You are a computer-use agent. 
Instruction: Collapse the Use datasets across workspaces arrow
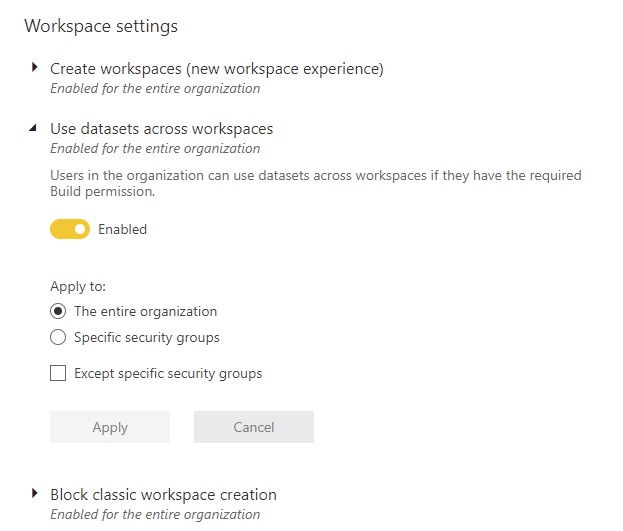point(33,128)
